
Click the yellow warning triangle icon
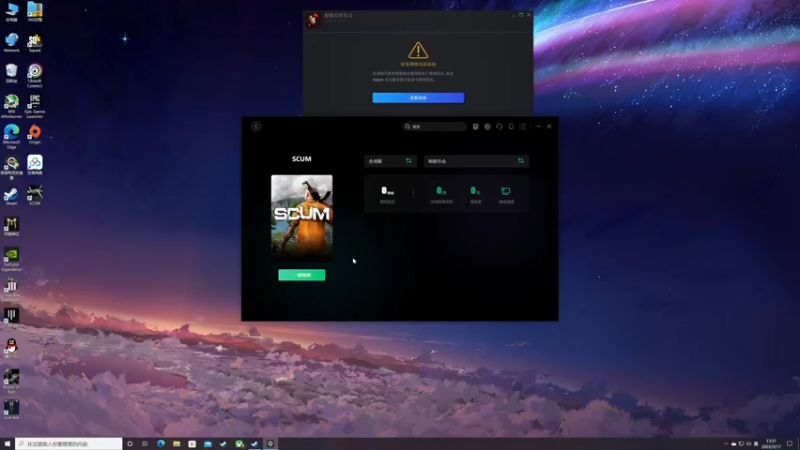tap(418, 50)
